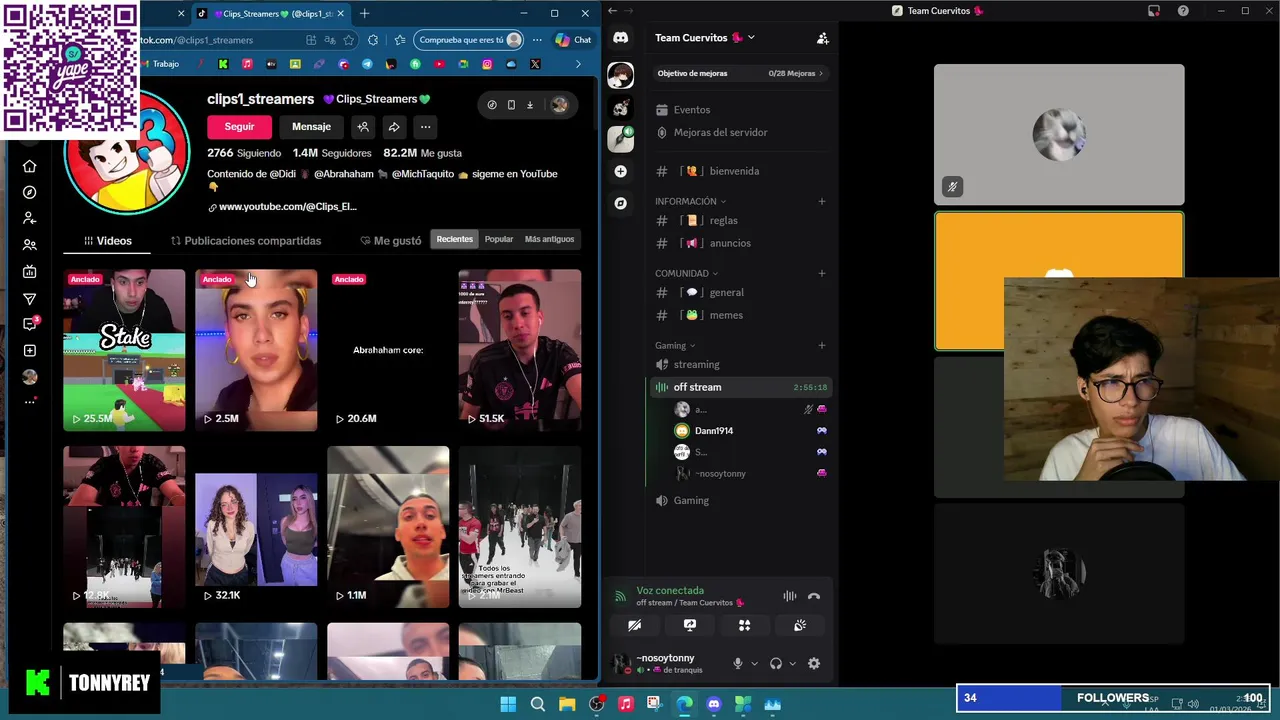Play the pinned Stake video thumbnail
This screenshot has width=1280, height=720.
pos(124,350)
